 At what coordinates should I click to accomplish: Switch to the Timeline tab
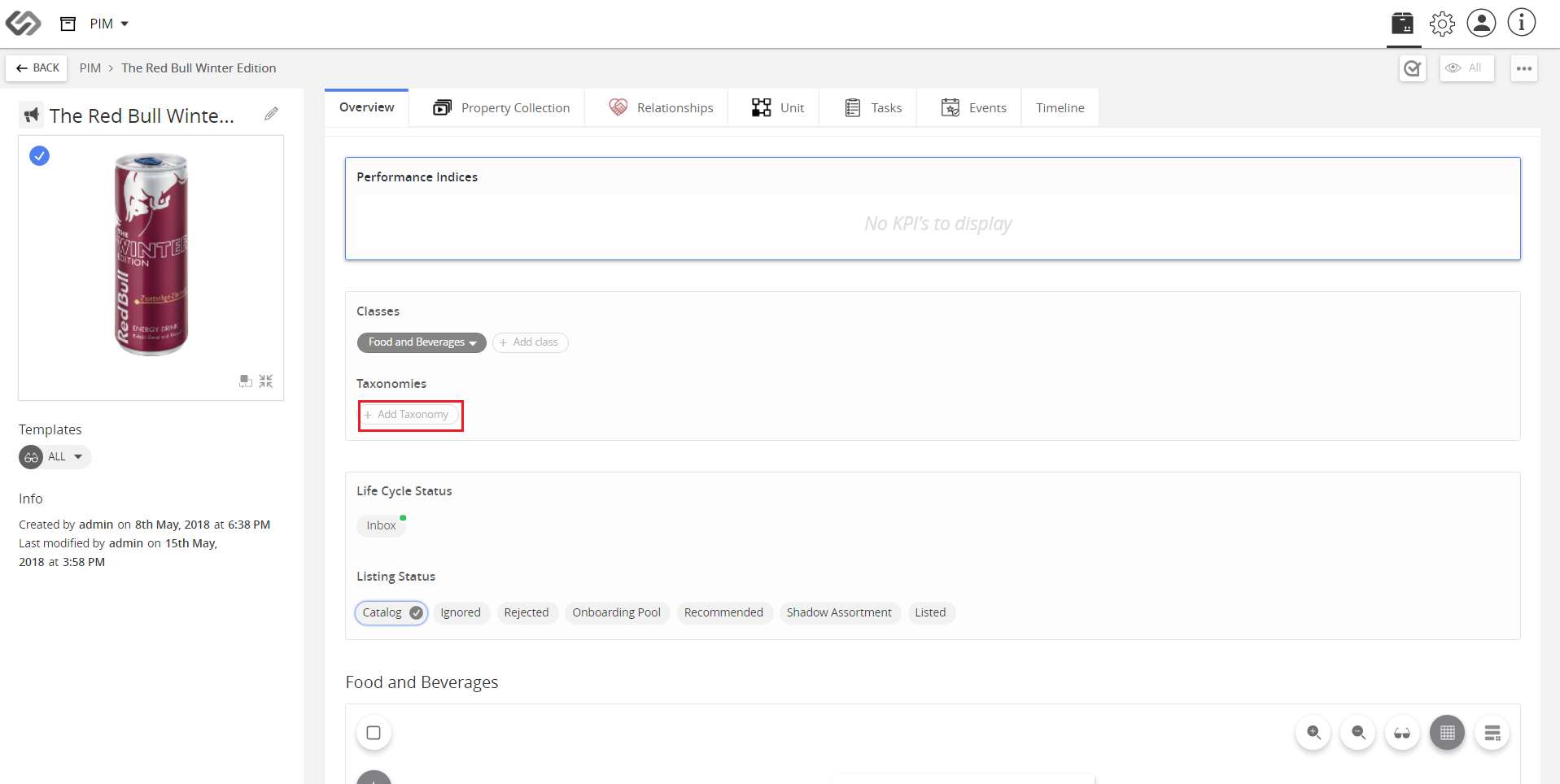point(1060,107)
